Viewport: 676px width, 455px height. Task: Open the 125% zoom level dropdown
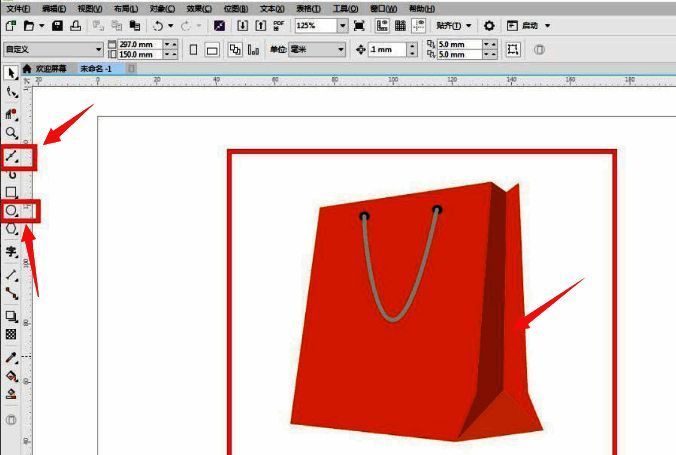point(343,25)
